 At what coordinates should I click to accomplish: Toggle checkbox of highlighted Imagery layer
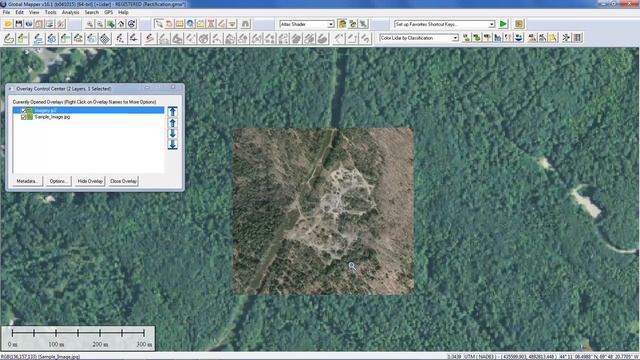pyautogui.click(x=23, y=111)
